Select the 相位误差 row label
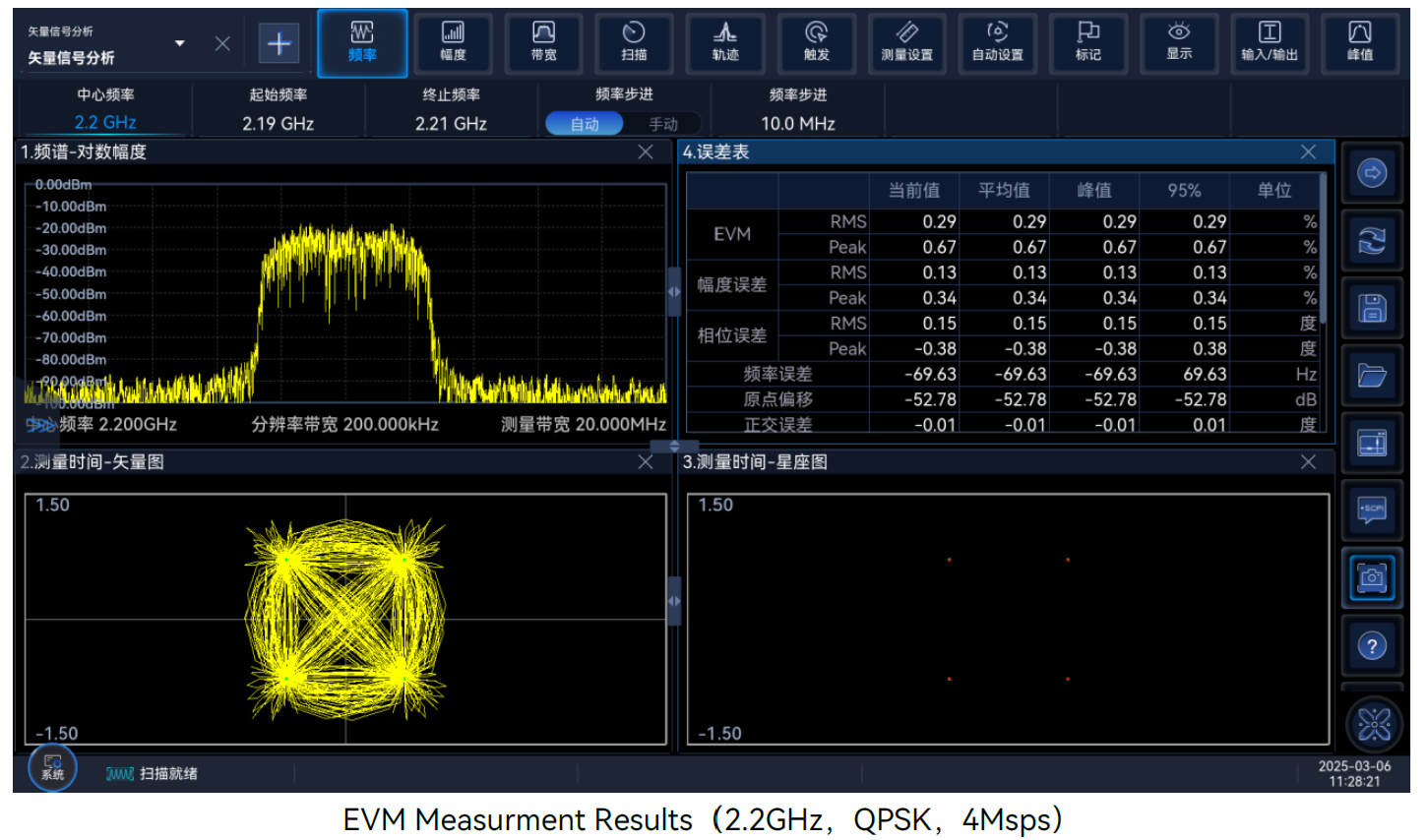The image size is (1427, 840). pyautogui.click(x=732, y=335)
